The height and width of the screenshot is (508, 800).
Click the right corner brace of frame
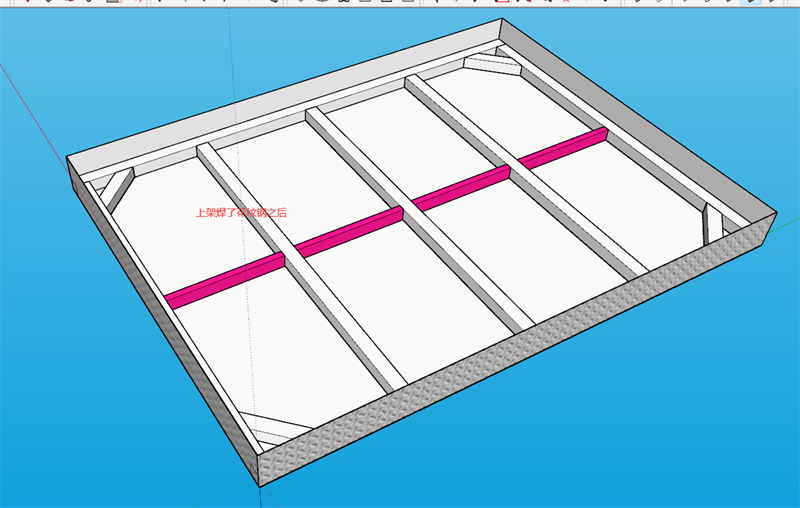(x=712, y=222)
